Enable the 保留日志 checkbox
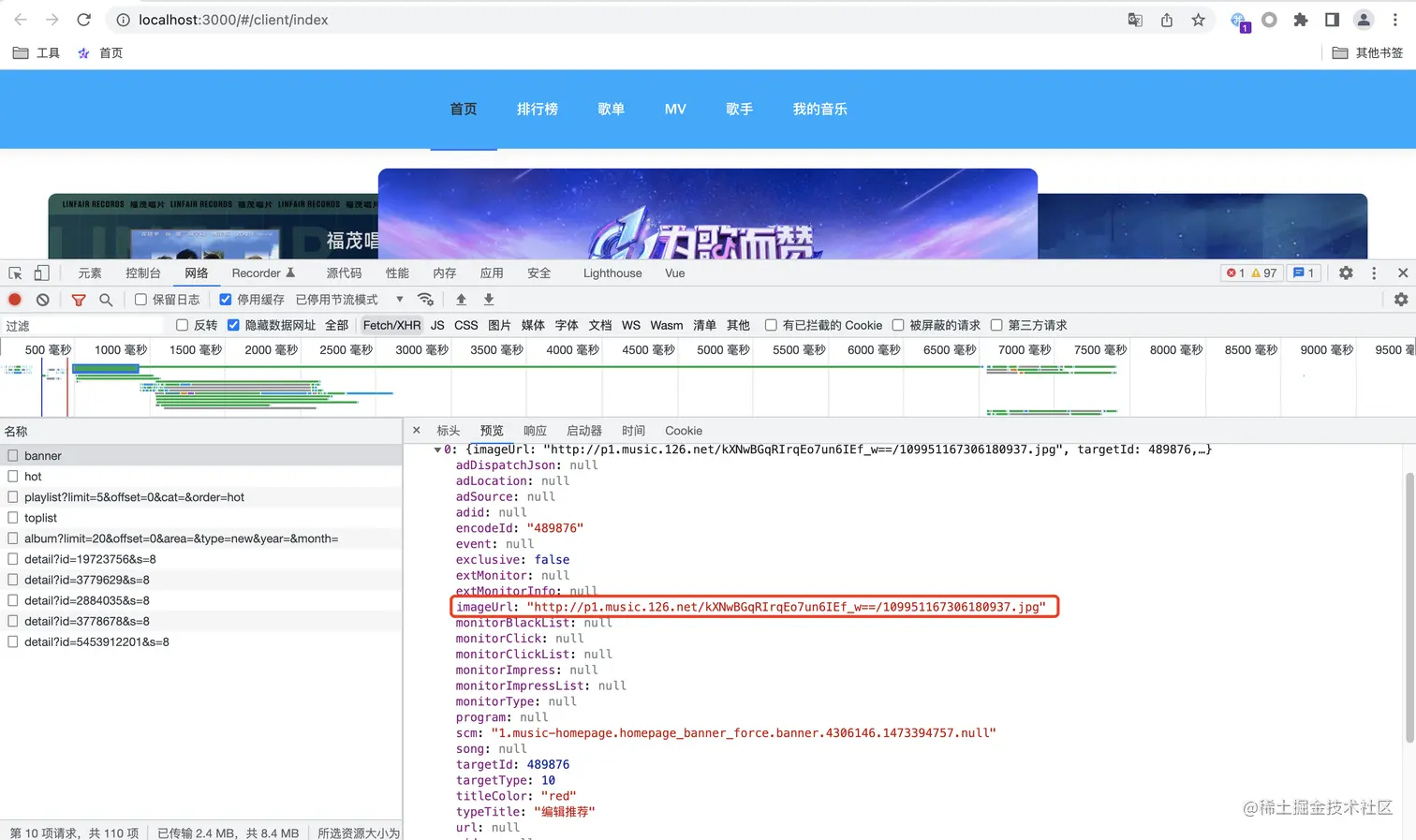The image size is (1416, 840). point(140,300)
